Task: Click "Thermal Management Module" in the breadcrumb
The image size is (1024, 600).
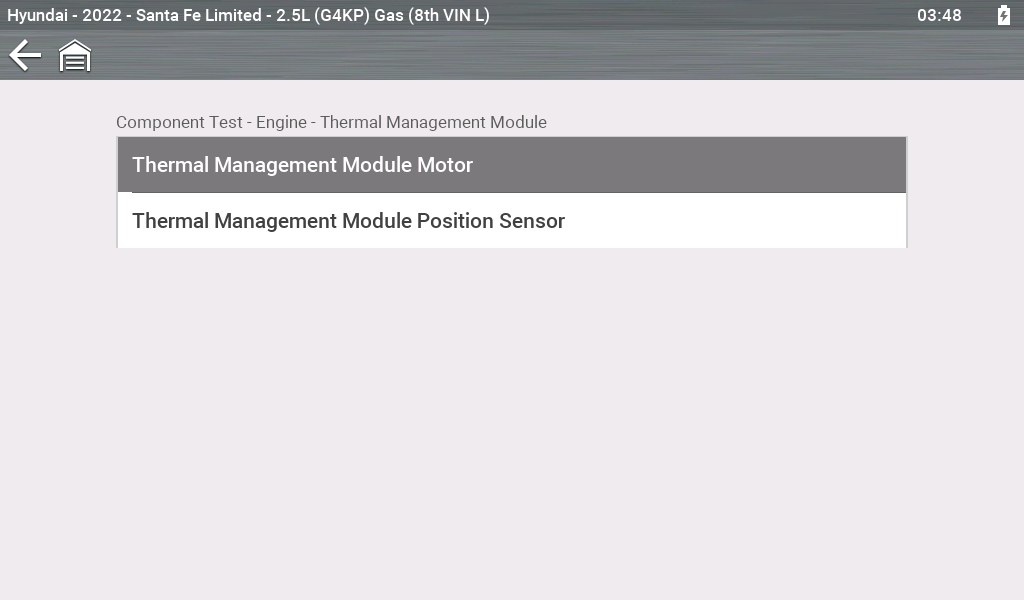Action: point(433,122)
